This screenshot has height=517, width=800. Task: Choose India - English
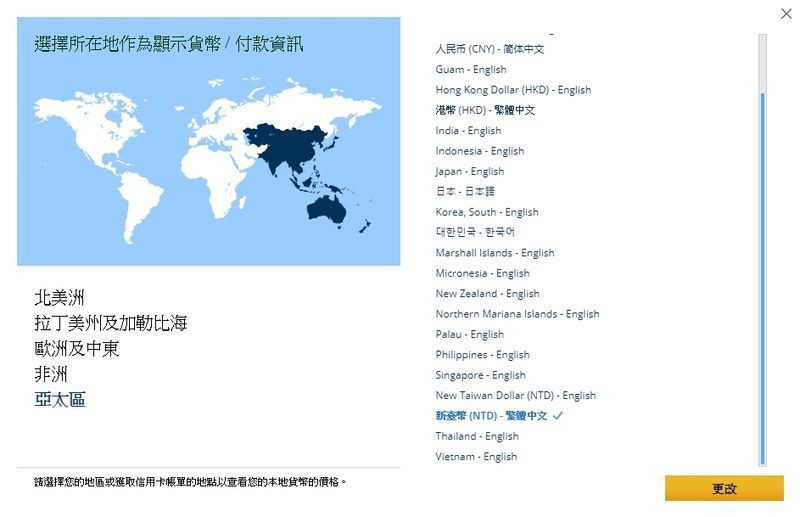(468, 131)
